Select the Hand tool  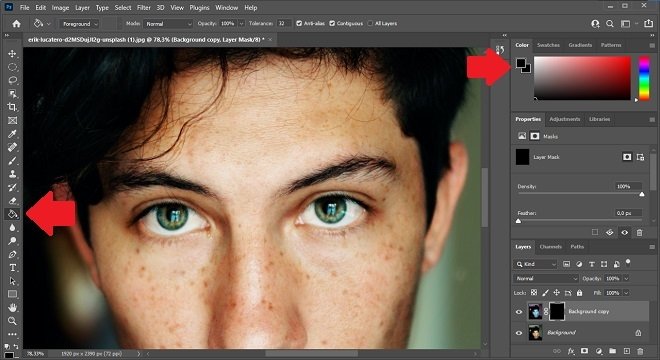[x=12, y=307]
